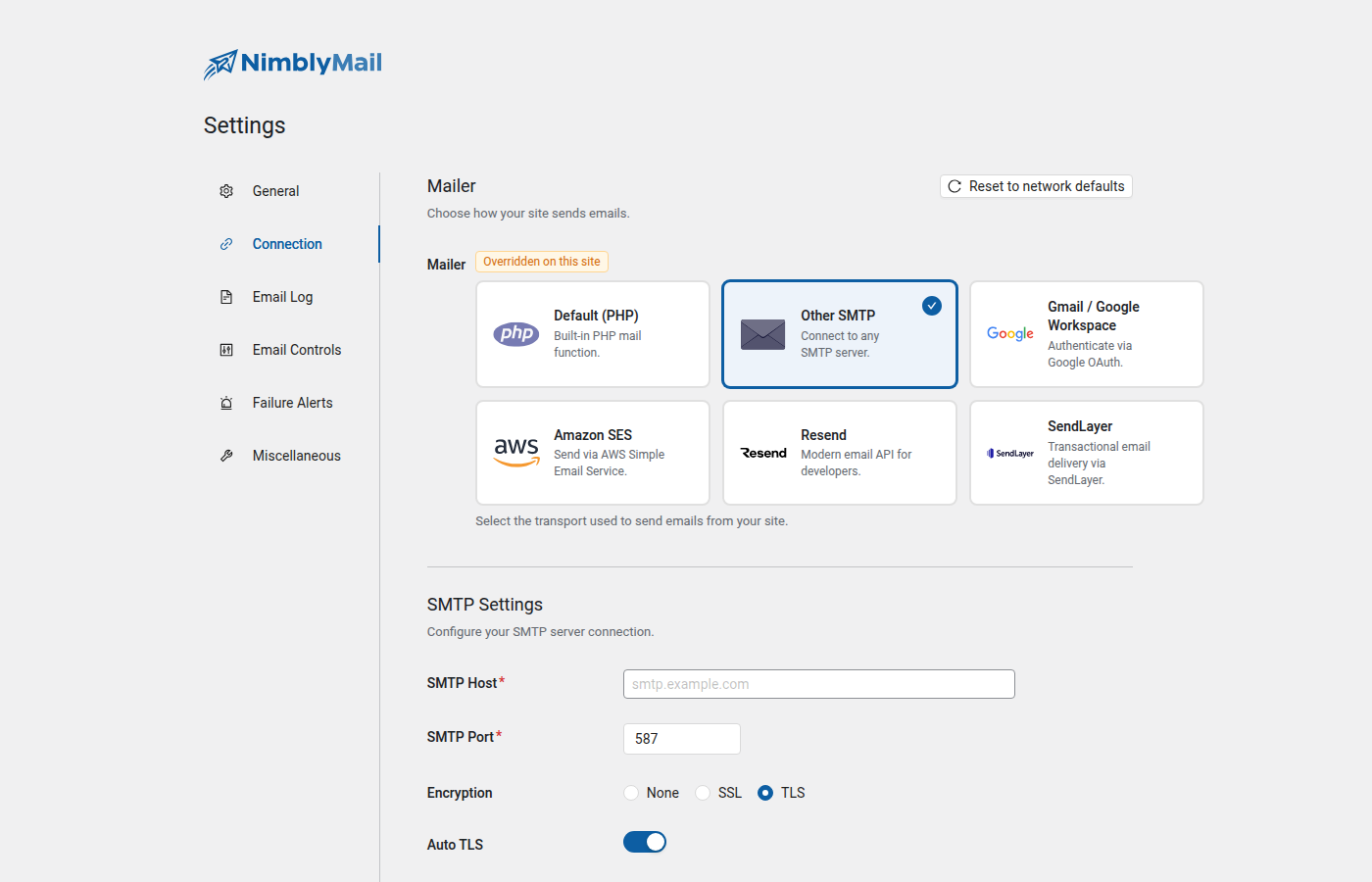Click the Resend logo icon
Viewport: 1372px width, 882px height.
[763, 453]
